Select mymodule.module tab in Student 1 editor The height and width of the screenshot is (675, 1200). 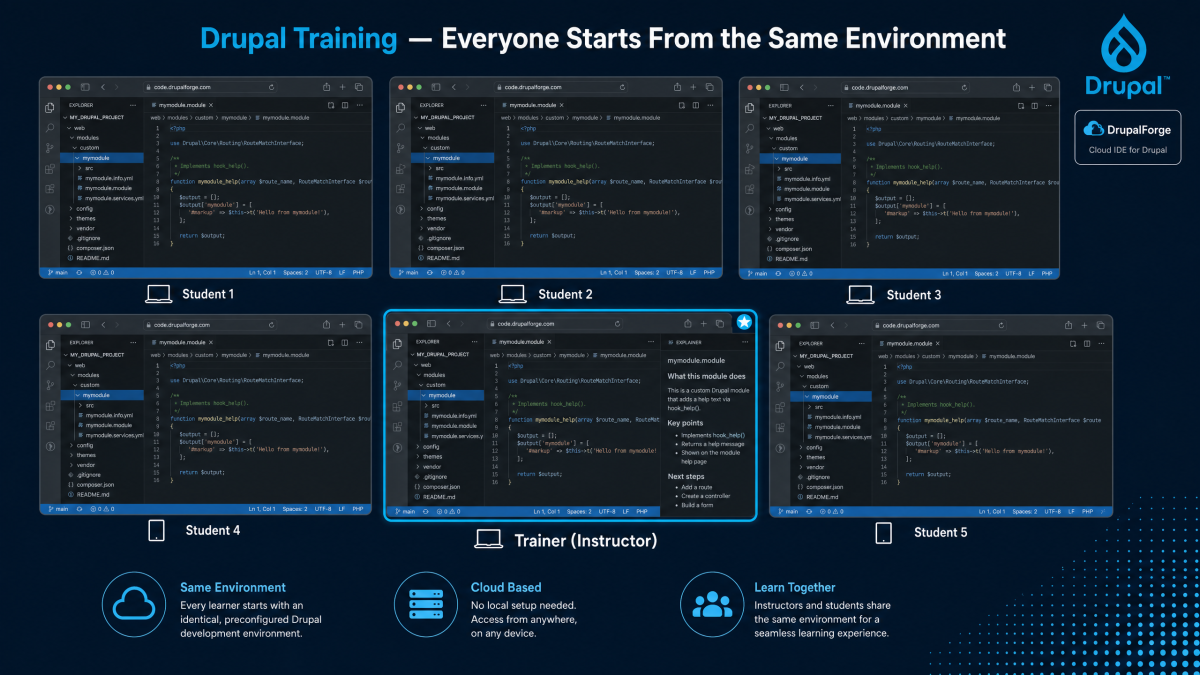tap(181, 104)
